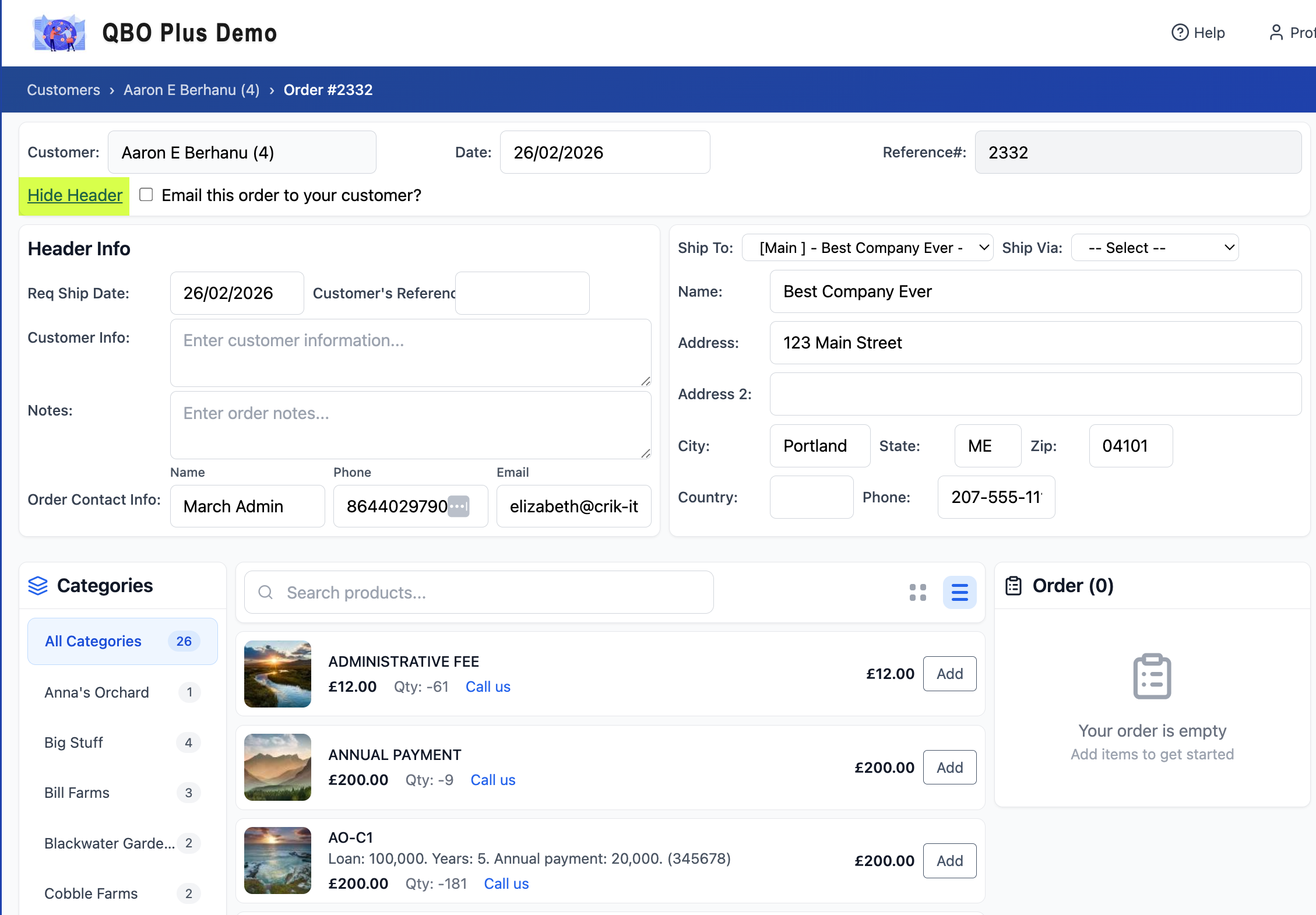
Task: Click the AO-C1 product thumbnail
Action: tap(277, 860)
